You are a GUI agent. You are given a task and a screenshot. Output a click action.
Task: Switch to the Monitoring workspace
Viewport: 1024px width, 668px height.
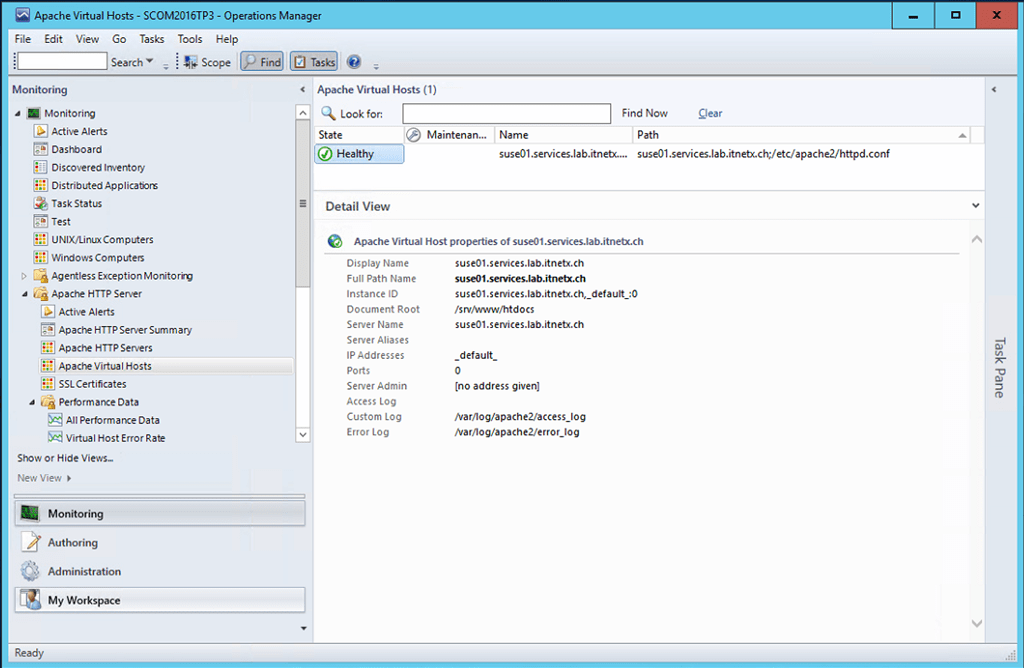click(159, 514)
